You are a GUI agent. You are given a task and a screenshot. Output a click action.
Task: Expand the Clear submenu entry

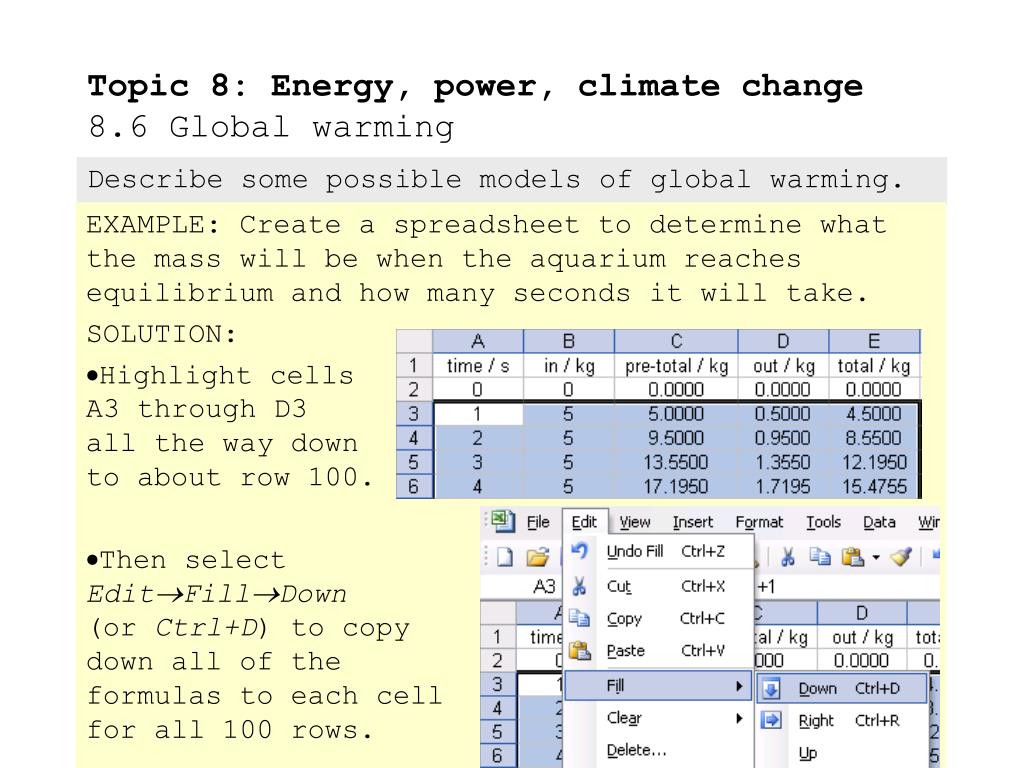coord(660,718)
